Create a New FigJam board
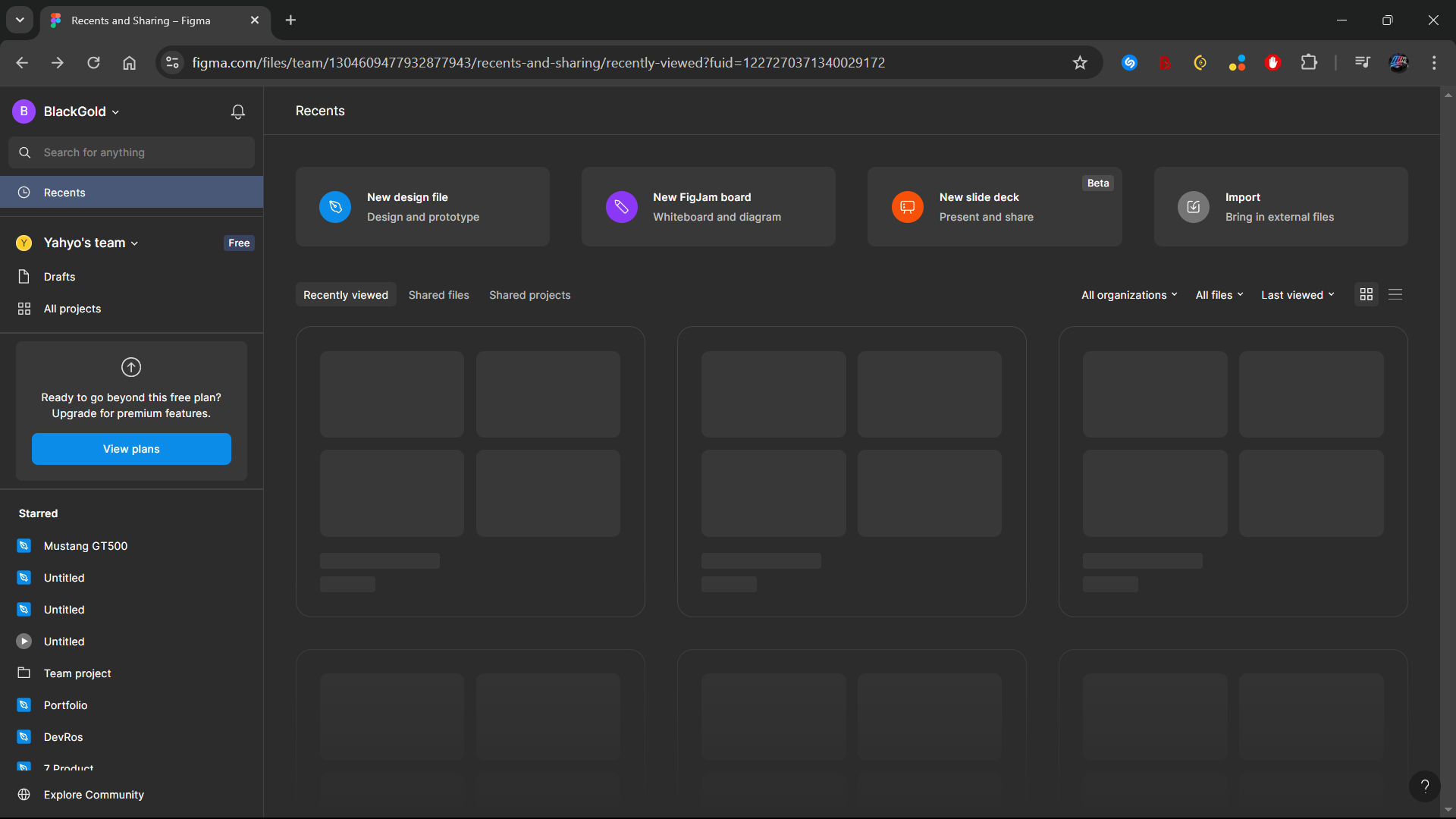The width and height of the screenshot is (1456, 819). tap(708, 207)
